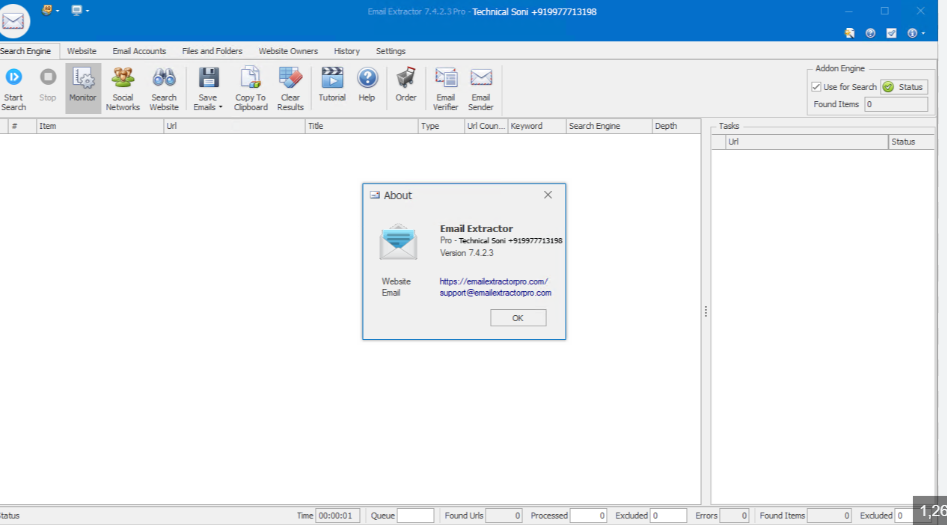This screenshot has width=947, height=525.
Task: Click the Addon Engine Found Items field
Action: [896, 104]
